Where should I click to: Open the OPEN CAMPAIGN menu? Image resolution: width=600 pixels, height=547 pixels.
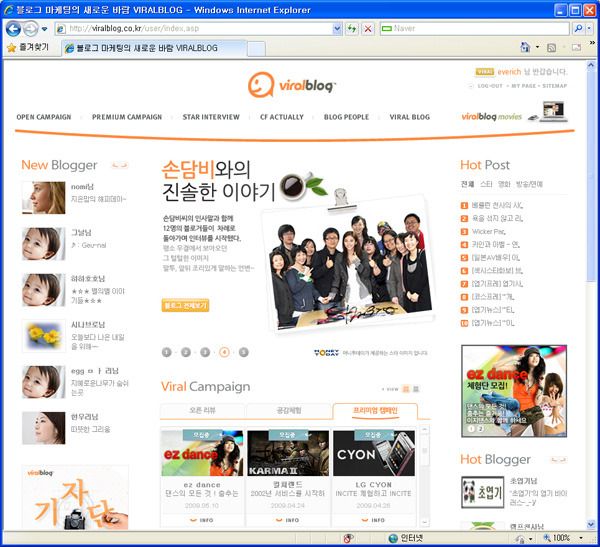click(x=44, y=117)
